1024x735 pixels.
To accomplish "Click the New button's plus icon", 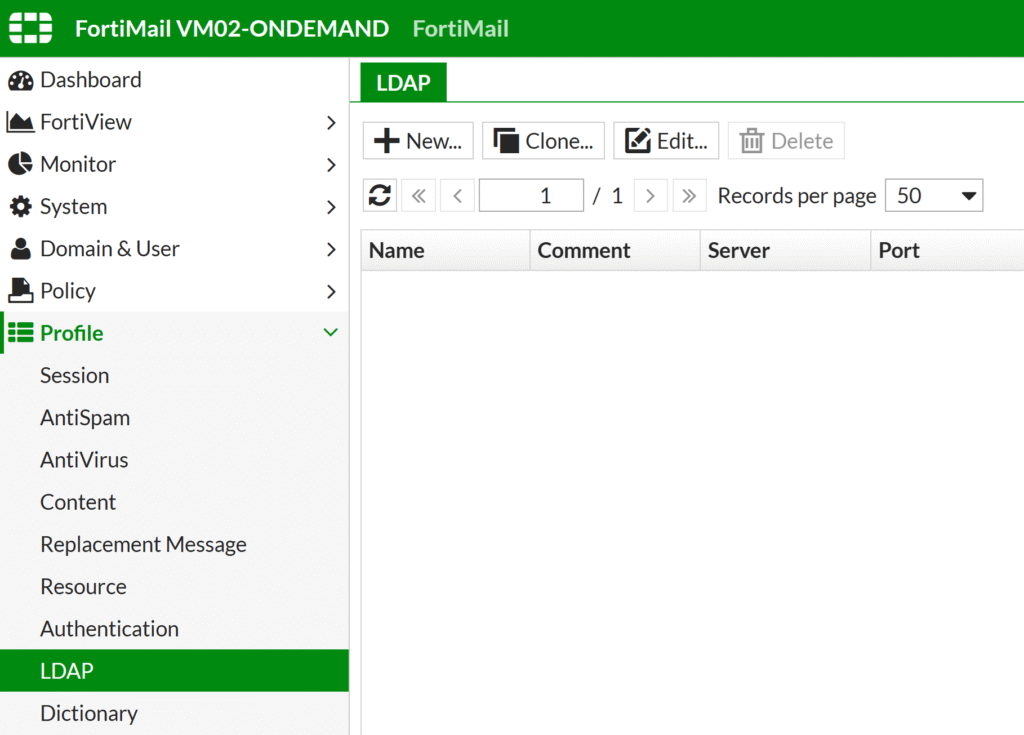I will click(x=385, y=140).
